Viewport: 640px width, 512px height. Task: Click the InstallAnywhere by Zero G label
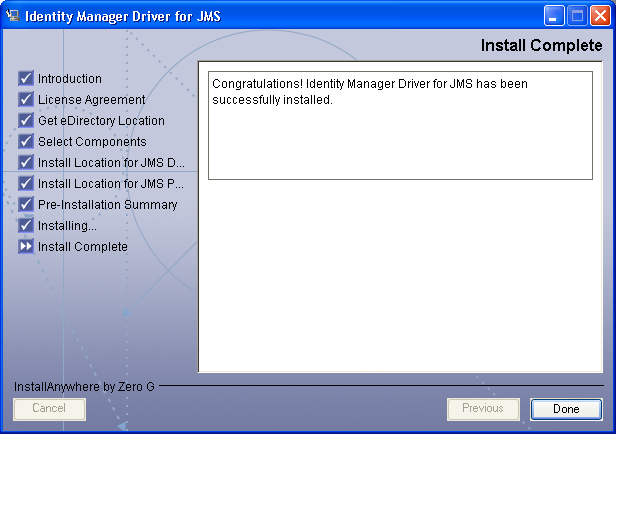pos(84,387)
